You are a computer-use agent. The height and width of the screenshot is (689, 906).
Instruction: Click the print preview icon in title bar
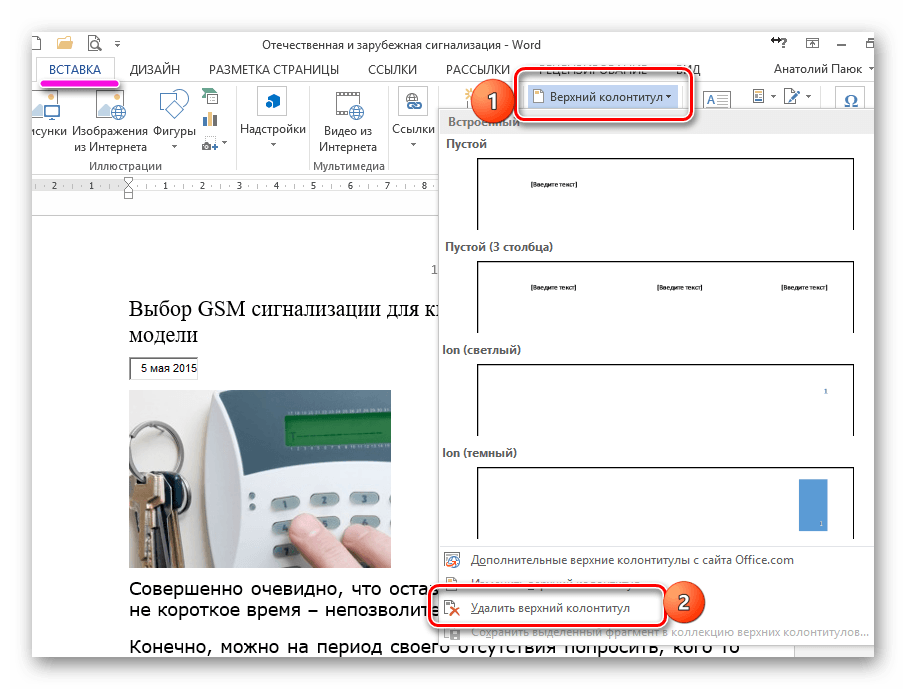(x=95, y=43)
